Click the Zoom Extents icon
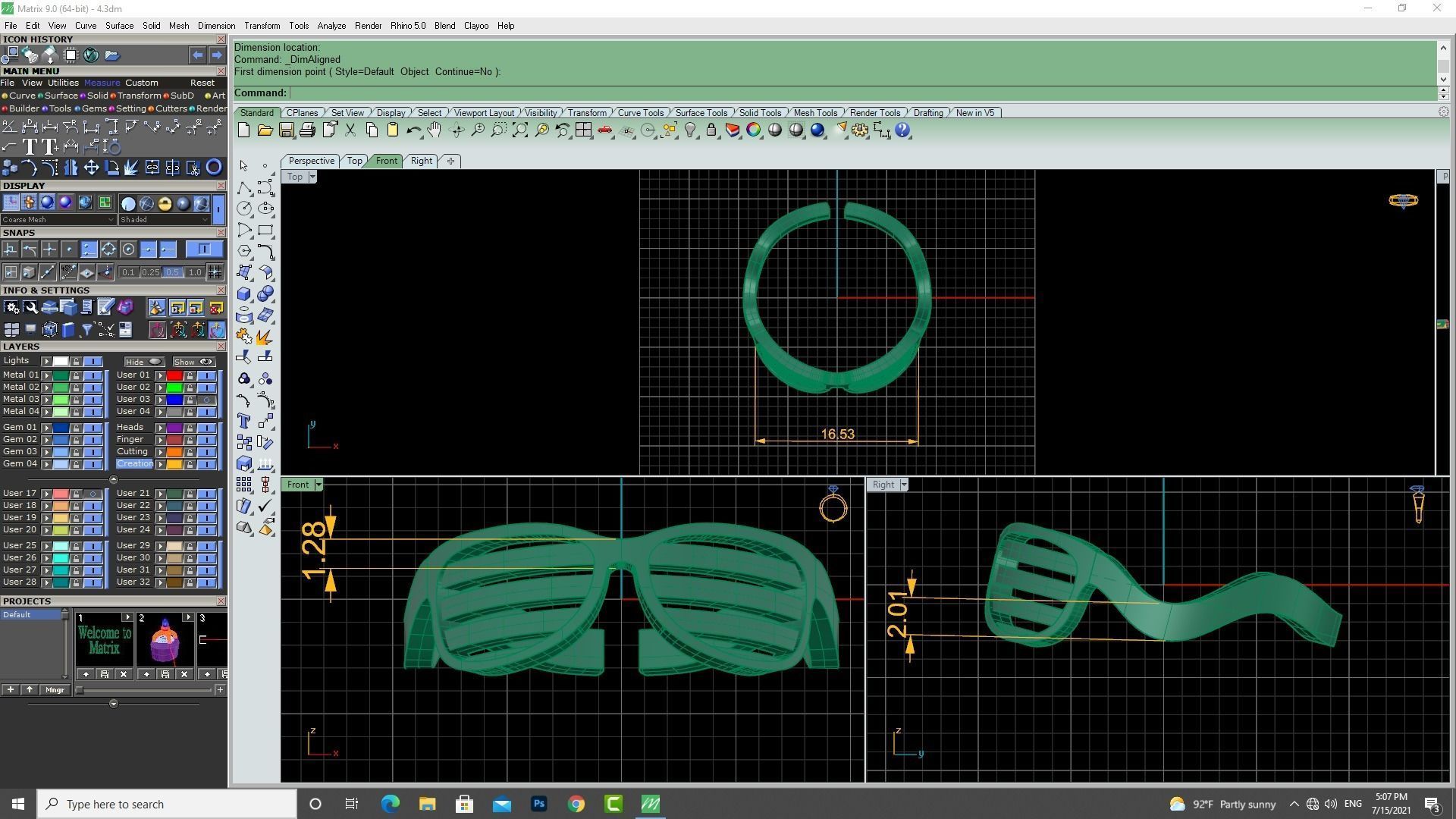 [x=520, y=130]
